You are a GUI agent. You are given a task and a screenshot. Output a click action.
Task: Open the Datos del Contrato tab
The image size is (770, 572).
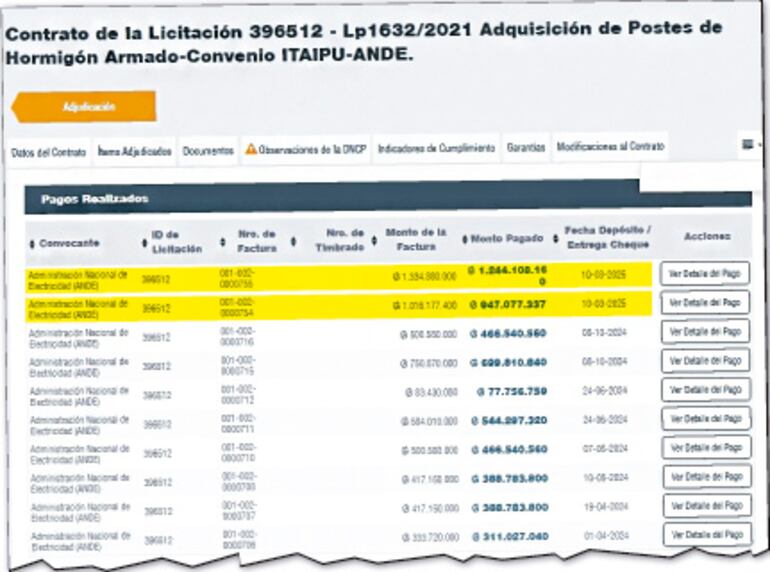pyautogui.click(x=49, y=153)
